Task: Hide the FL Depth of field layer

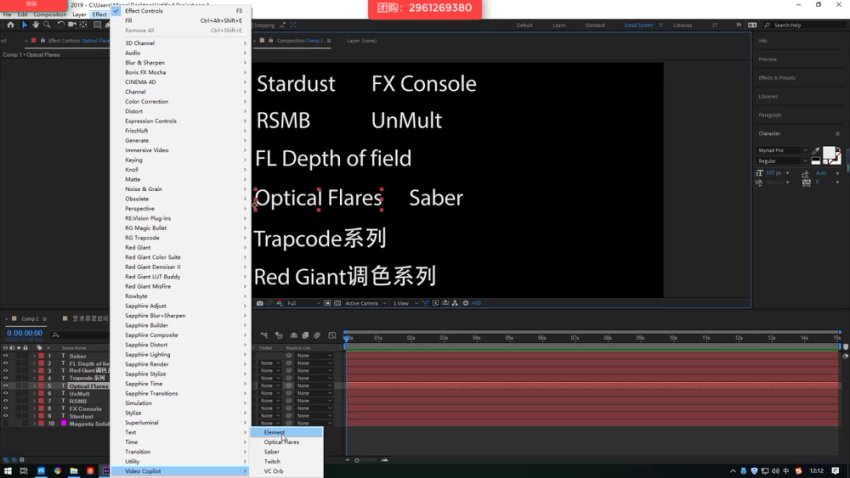Action: [x=5, y=364]
